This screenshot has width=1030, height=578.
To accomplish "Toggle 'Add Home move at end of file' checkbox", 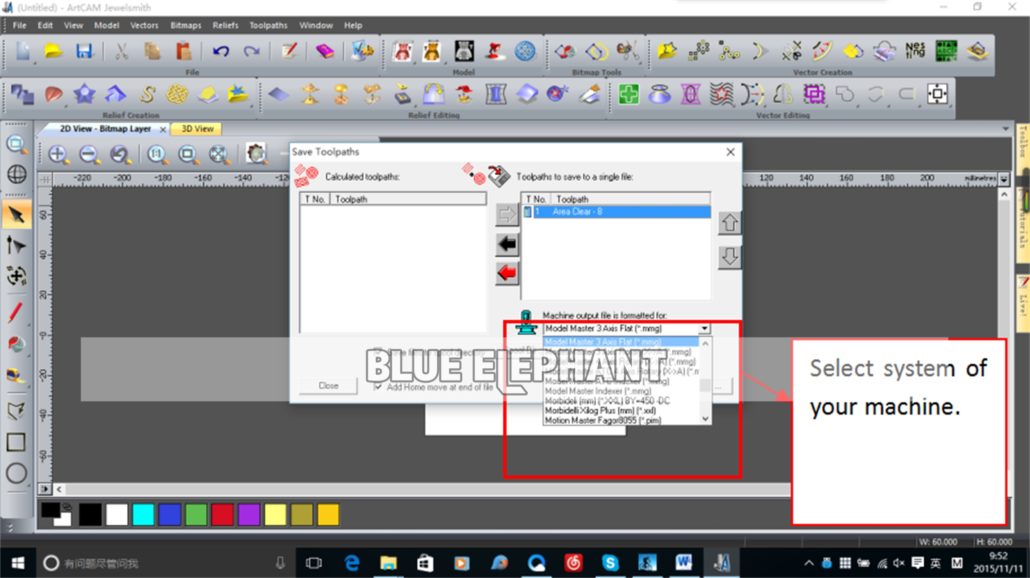I will pos(378,387).
